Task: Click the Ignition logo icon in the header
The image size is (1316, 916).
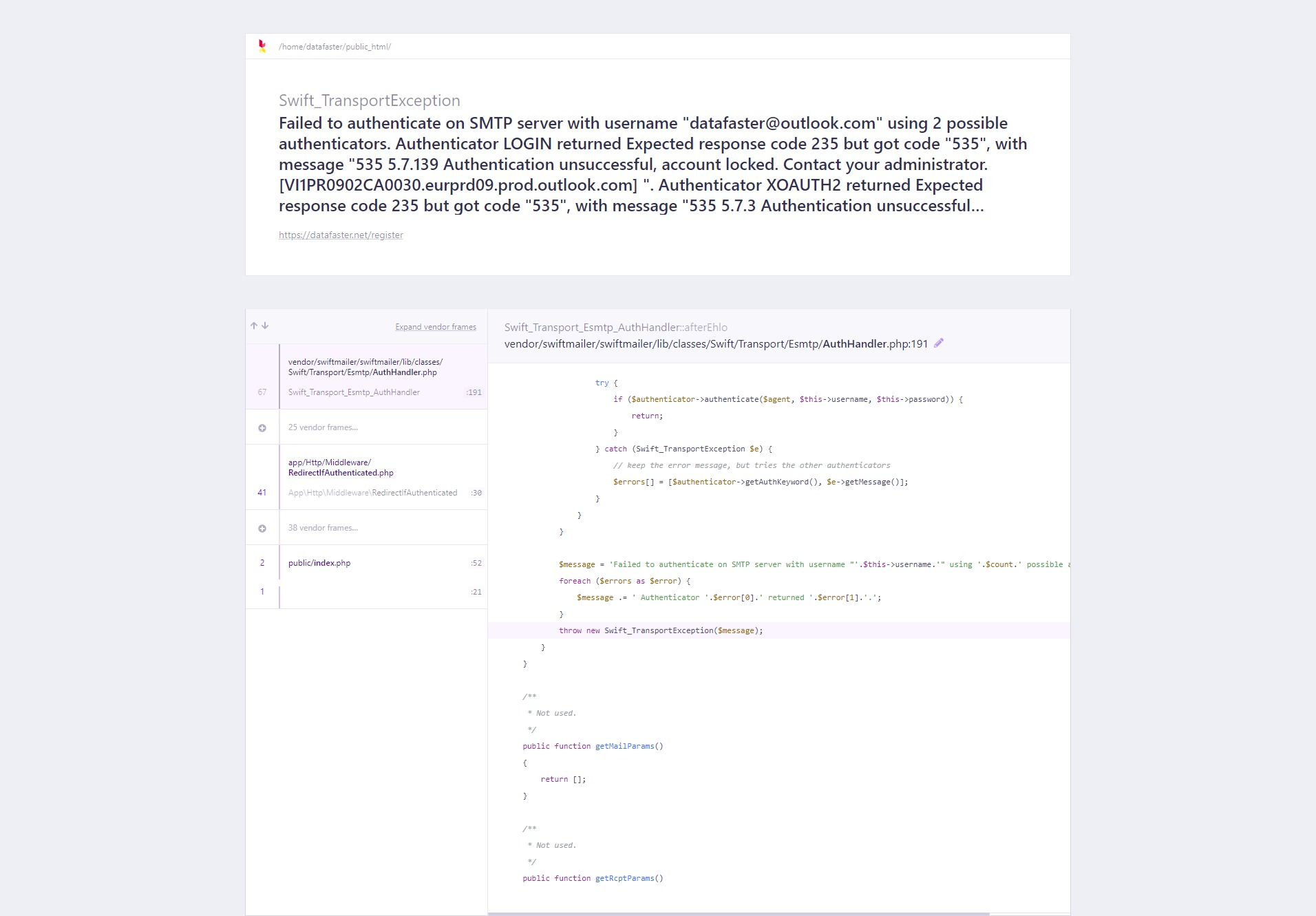Action: 262,46
